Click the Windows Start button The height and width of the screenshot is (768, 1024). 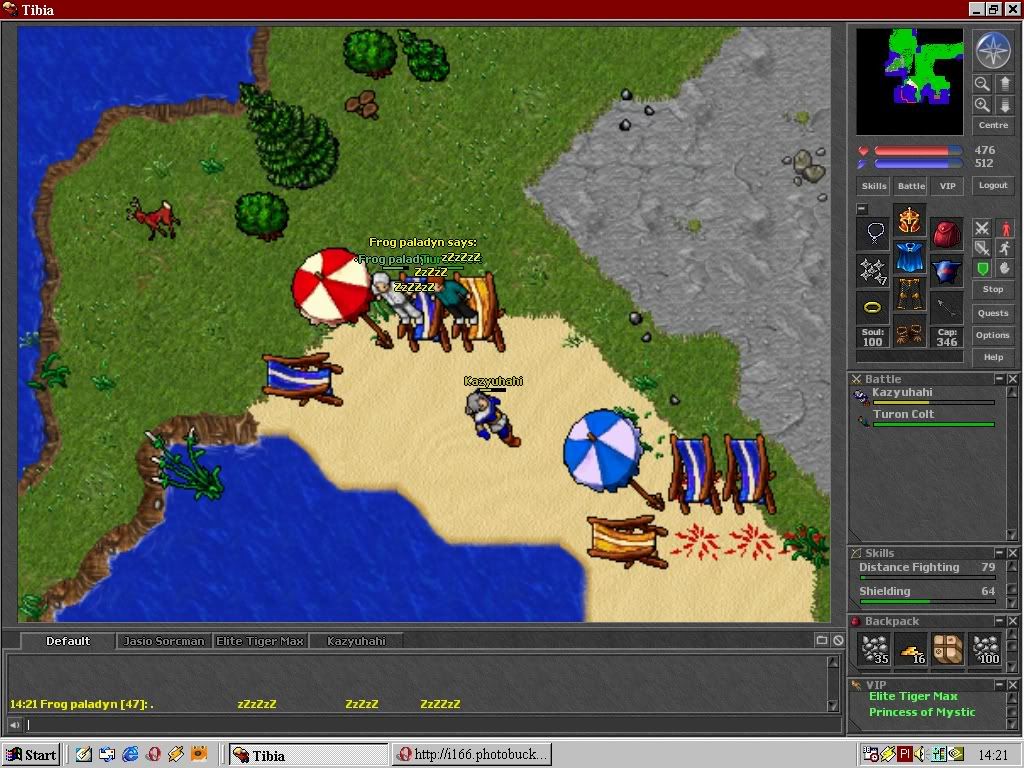tap(31, 755)
